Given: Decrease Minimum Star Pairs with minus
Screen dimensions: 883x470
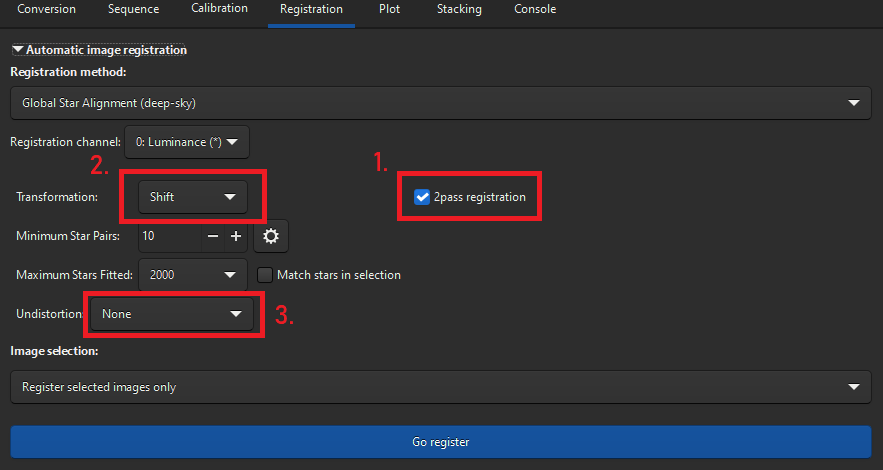Looking at the screenshot, I should (213, 236).
